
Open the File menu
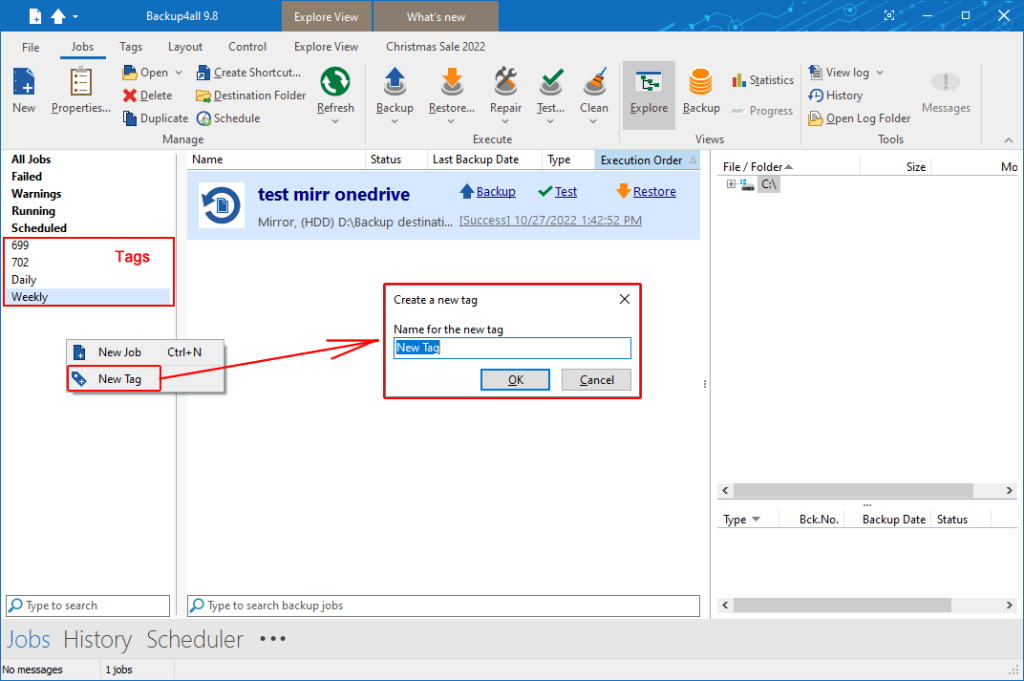[31, 47]
